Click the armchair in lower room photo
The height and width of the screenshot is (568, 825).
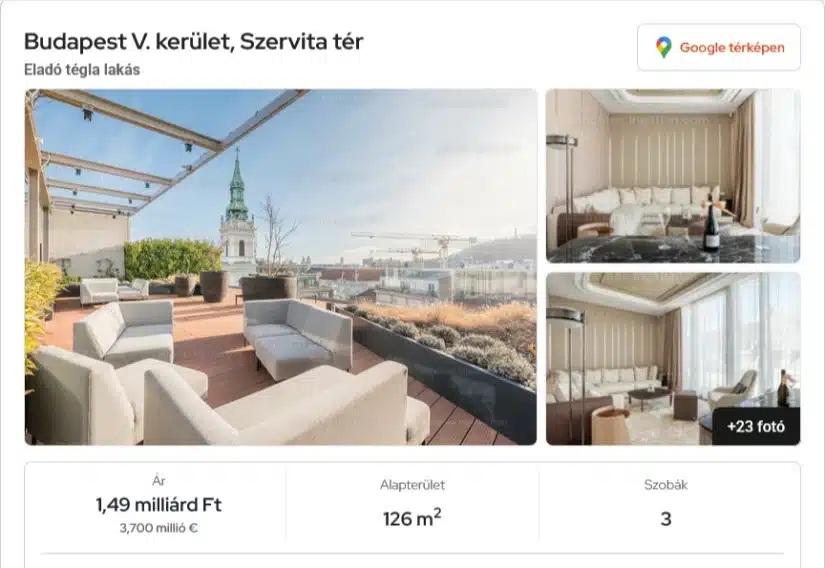click(733, 390)
